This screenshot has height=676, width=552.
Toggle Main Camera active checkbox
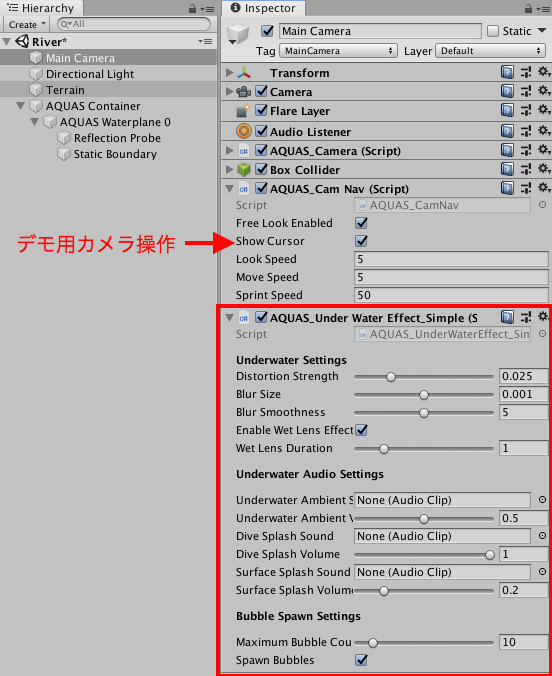[x=267, y=31]
